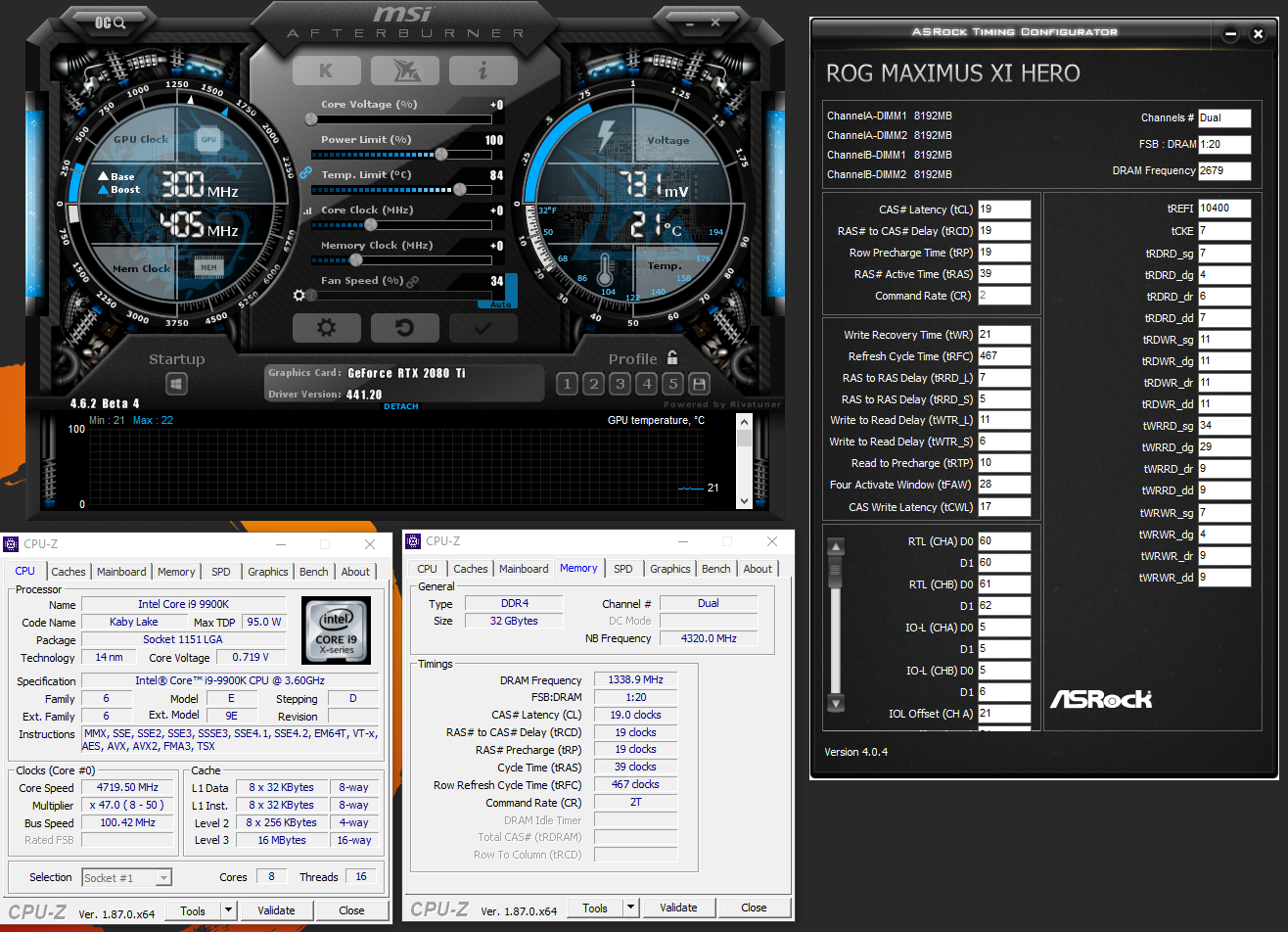Click the Memory Clock (MHz) slider track

(x=401, y=260)
